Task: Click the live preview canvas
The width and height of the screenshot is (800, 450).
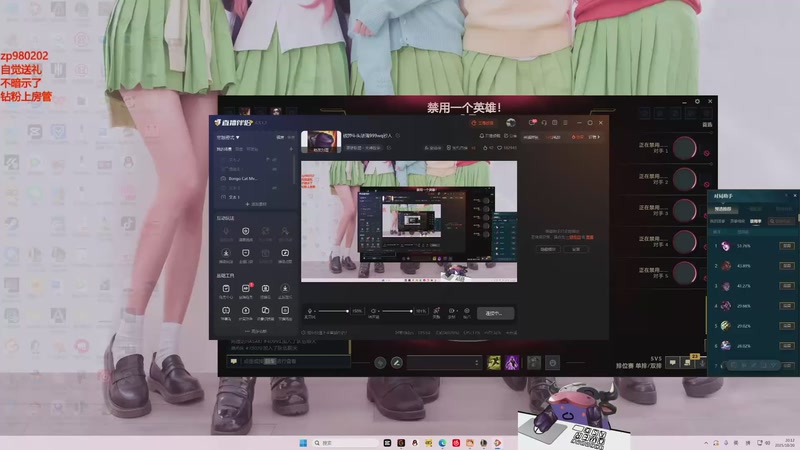Action: 409,221
